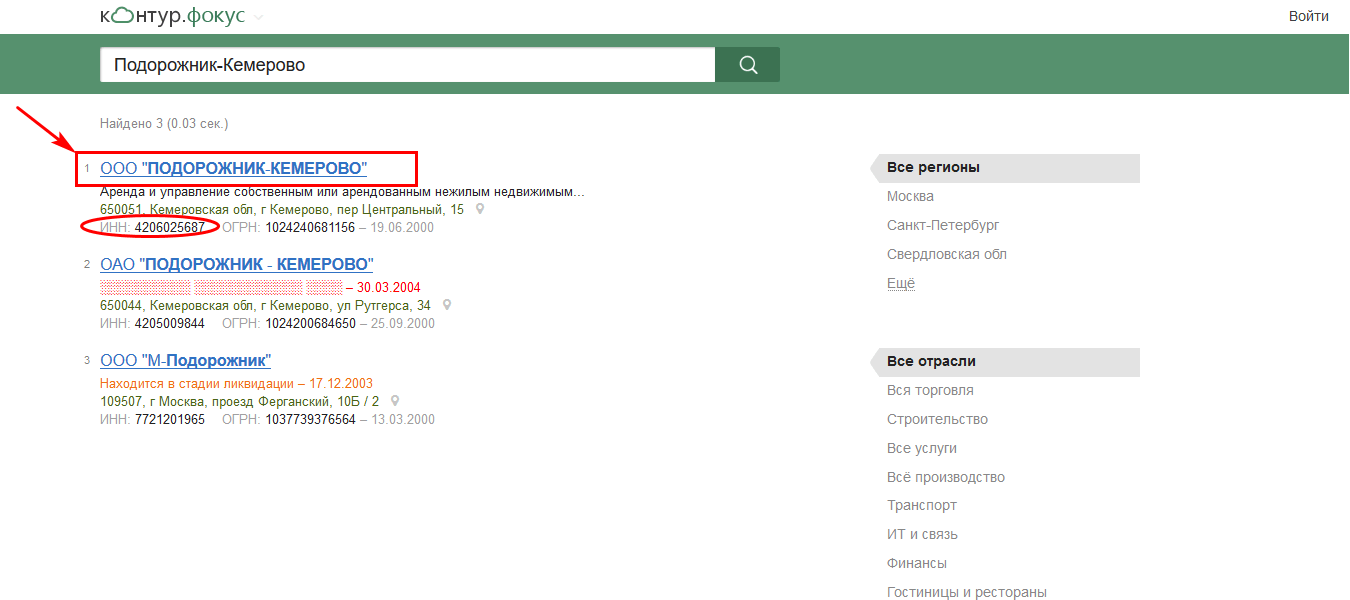1350x600 pixels.
Task: Open ООО "ПОДОРОЖНИК-КЕМЕРОВО" company link
Action: (234, 168)
